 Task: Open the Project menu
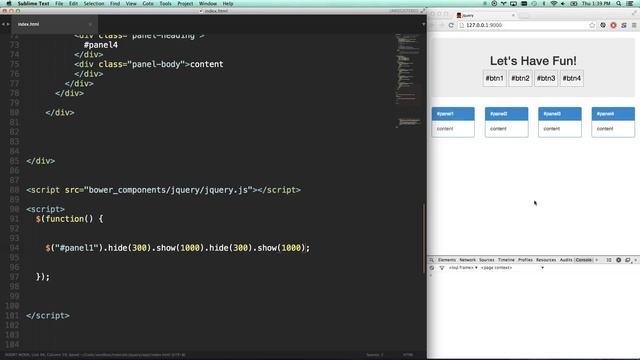click(x=185, y=3)
